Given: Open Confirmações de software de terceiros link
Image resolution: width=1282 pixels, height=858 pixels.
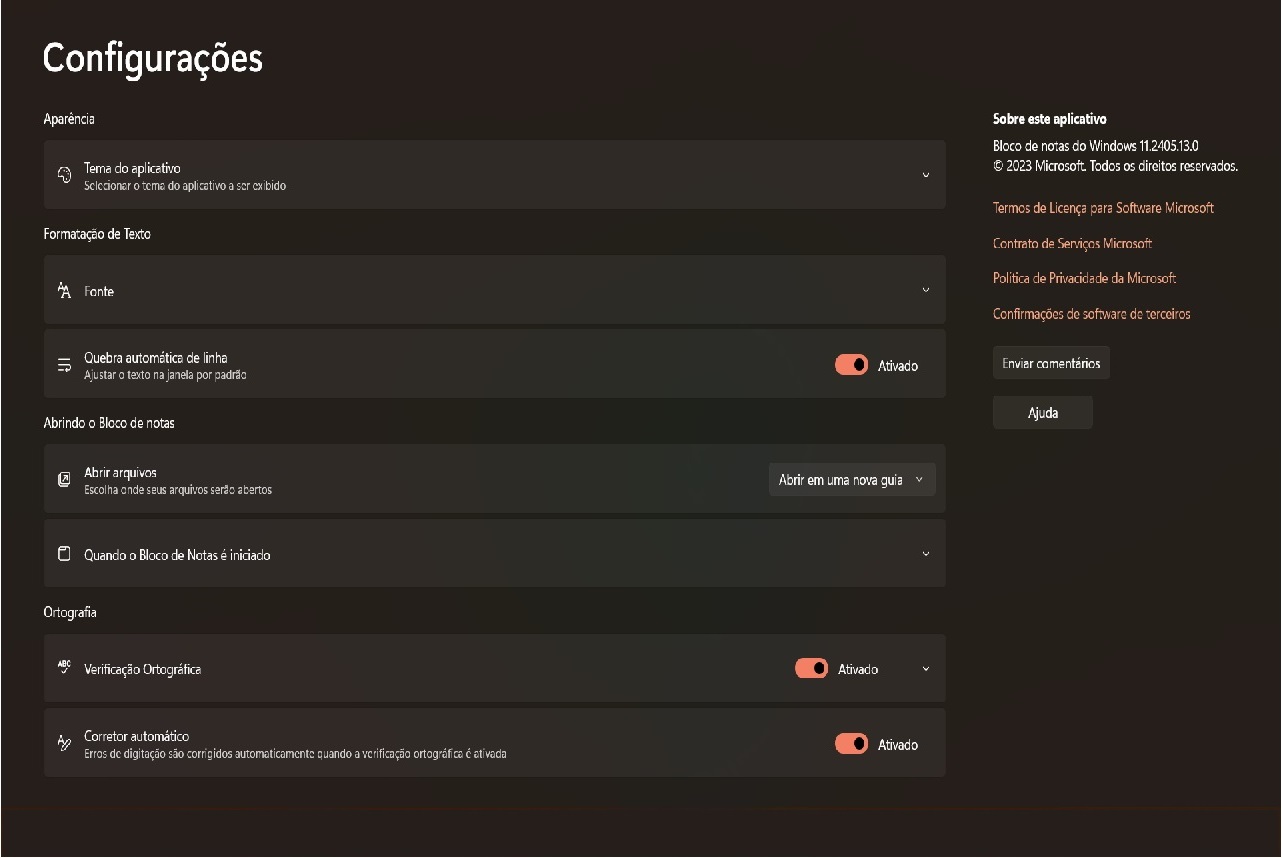Looking at the screenshot, I should click(1091, 314).
